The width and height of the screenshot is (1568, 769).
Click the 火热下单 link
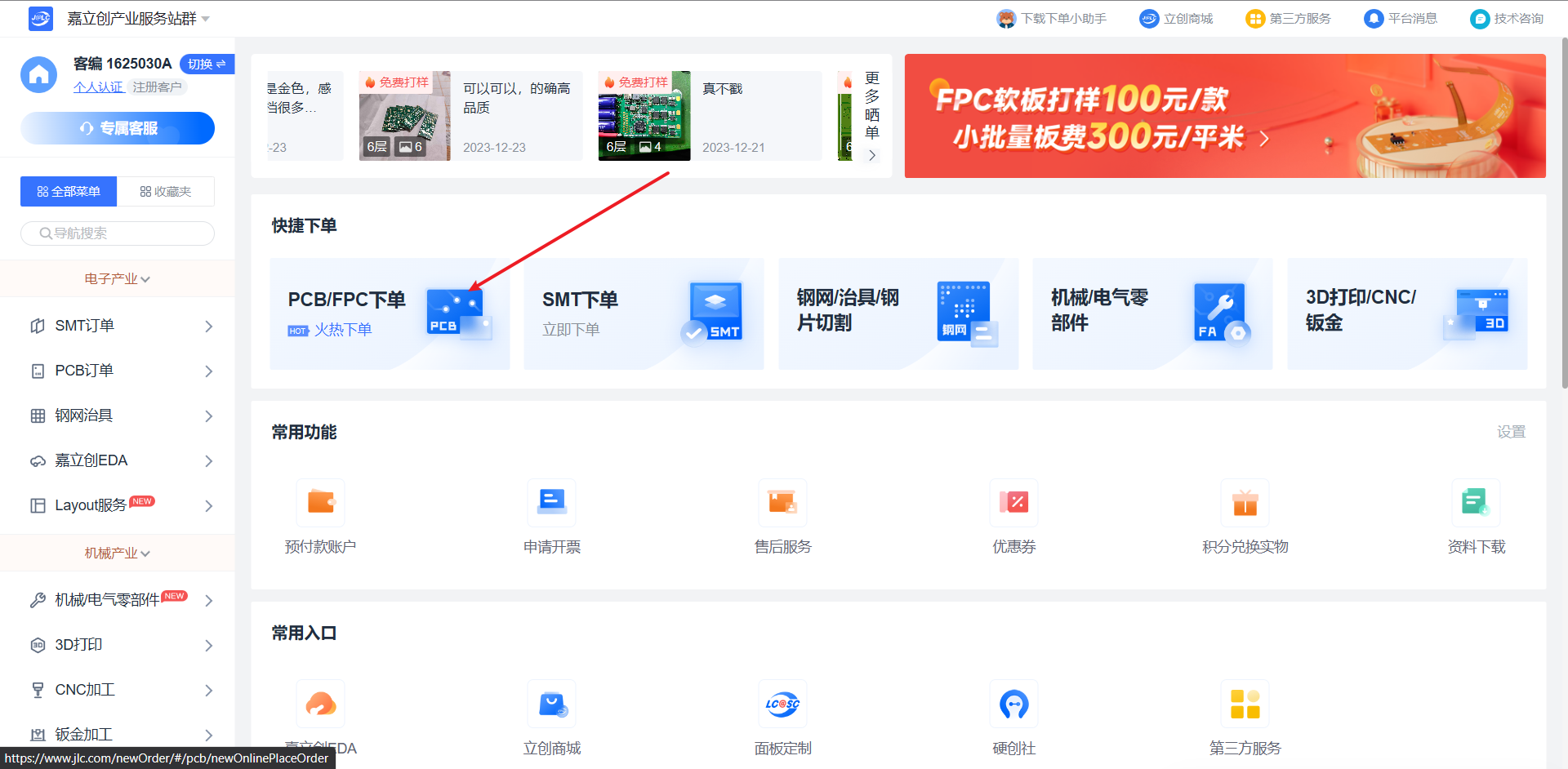tap(343, 330)
